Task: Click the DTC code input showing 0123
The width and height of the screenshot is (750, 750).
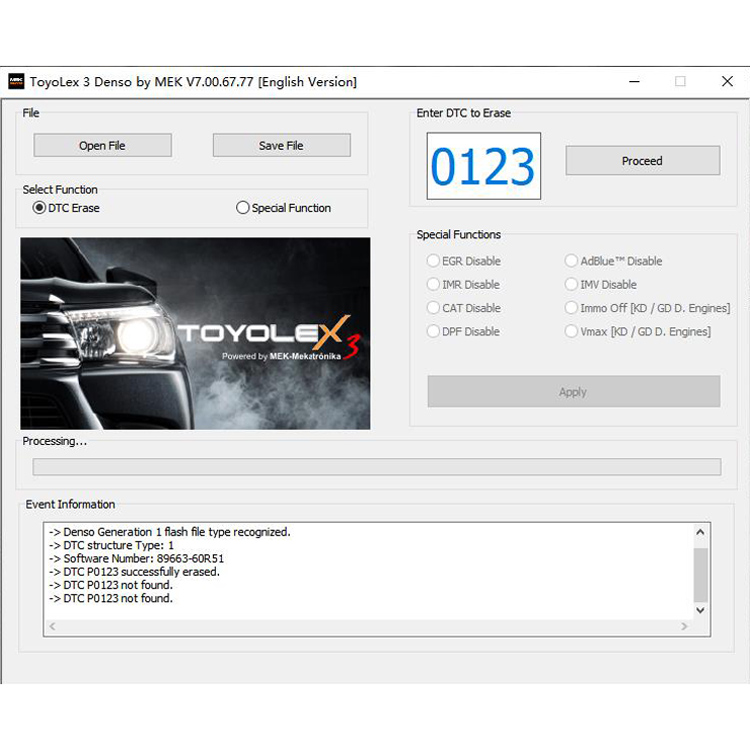Action: 484,166
